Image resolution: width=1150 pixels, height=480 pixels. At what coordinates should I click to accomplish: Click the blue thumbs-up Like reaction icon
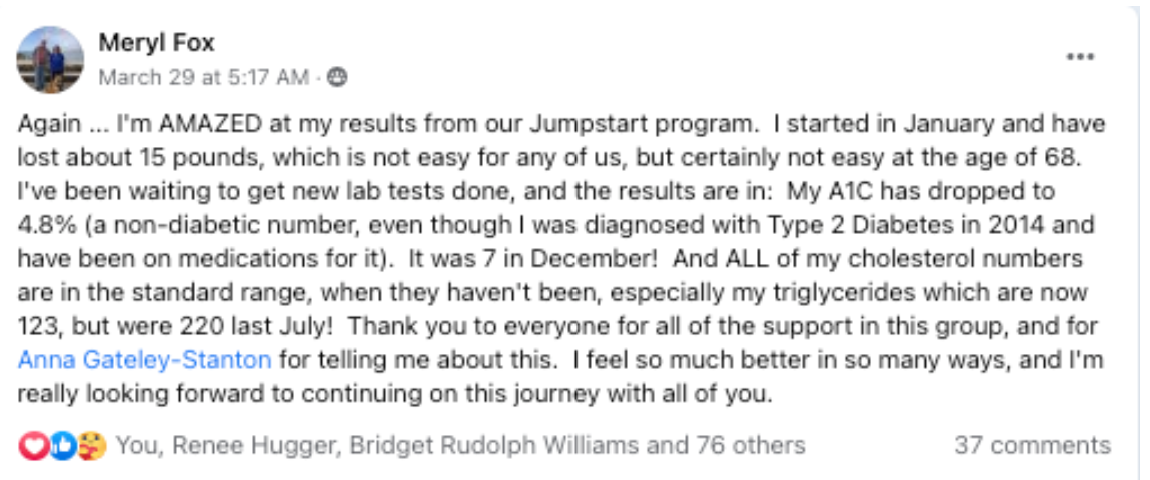(x=62, y=445)
